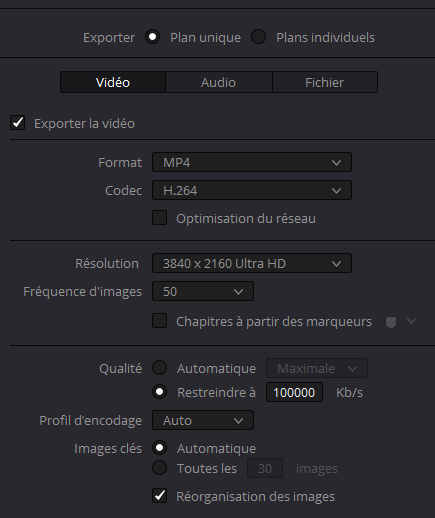Enable Optimisation du réseau checkbox

click(160, 218)
